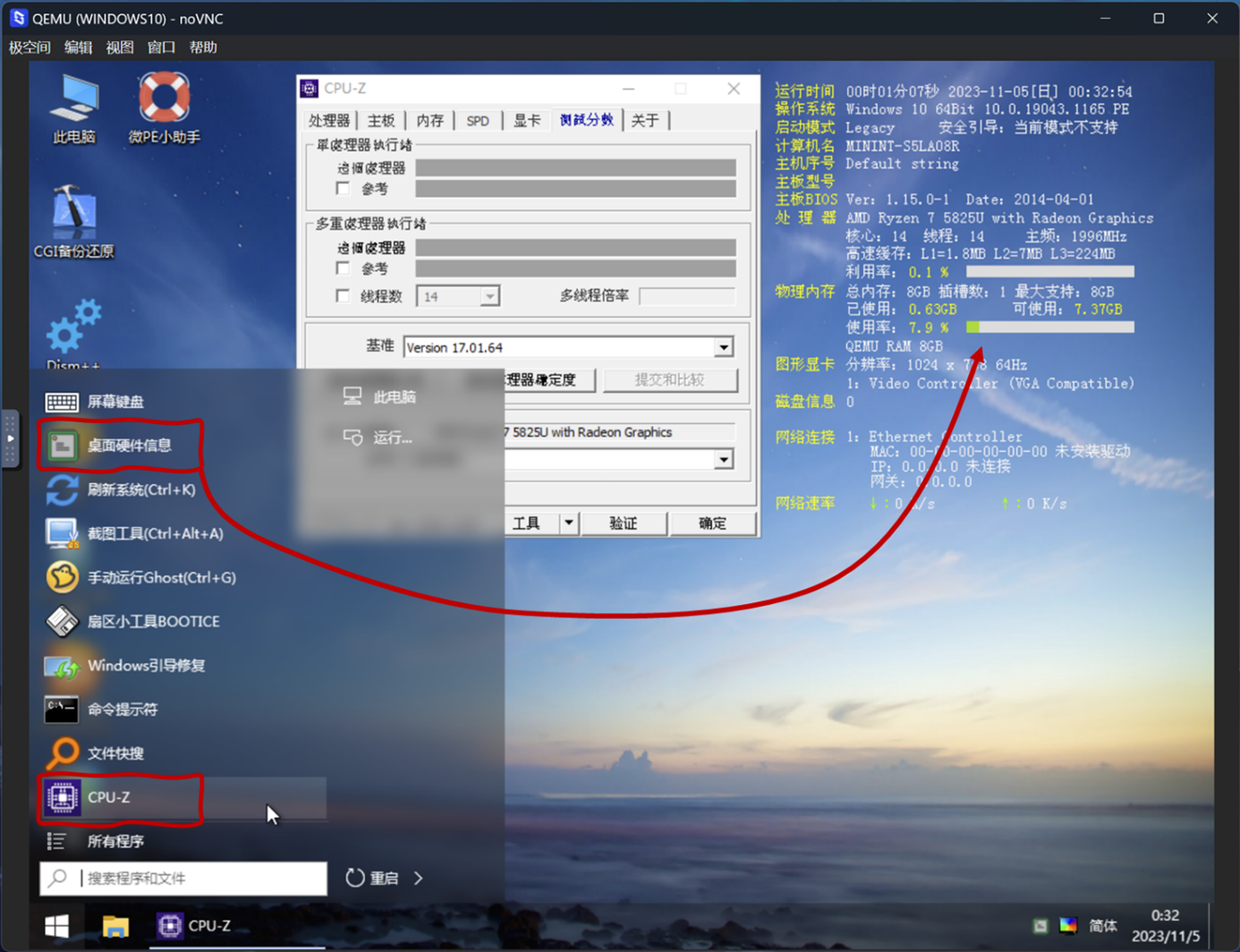The height and width of the screenshot is (952, 1240).
Task: Click memory usage 使用率 bar
Action: click(1050, 327)
